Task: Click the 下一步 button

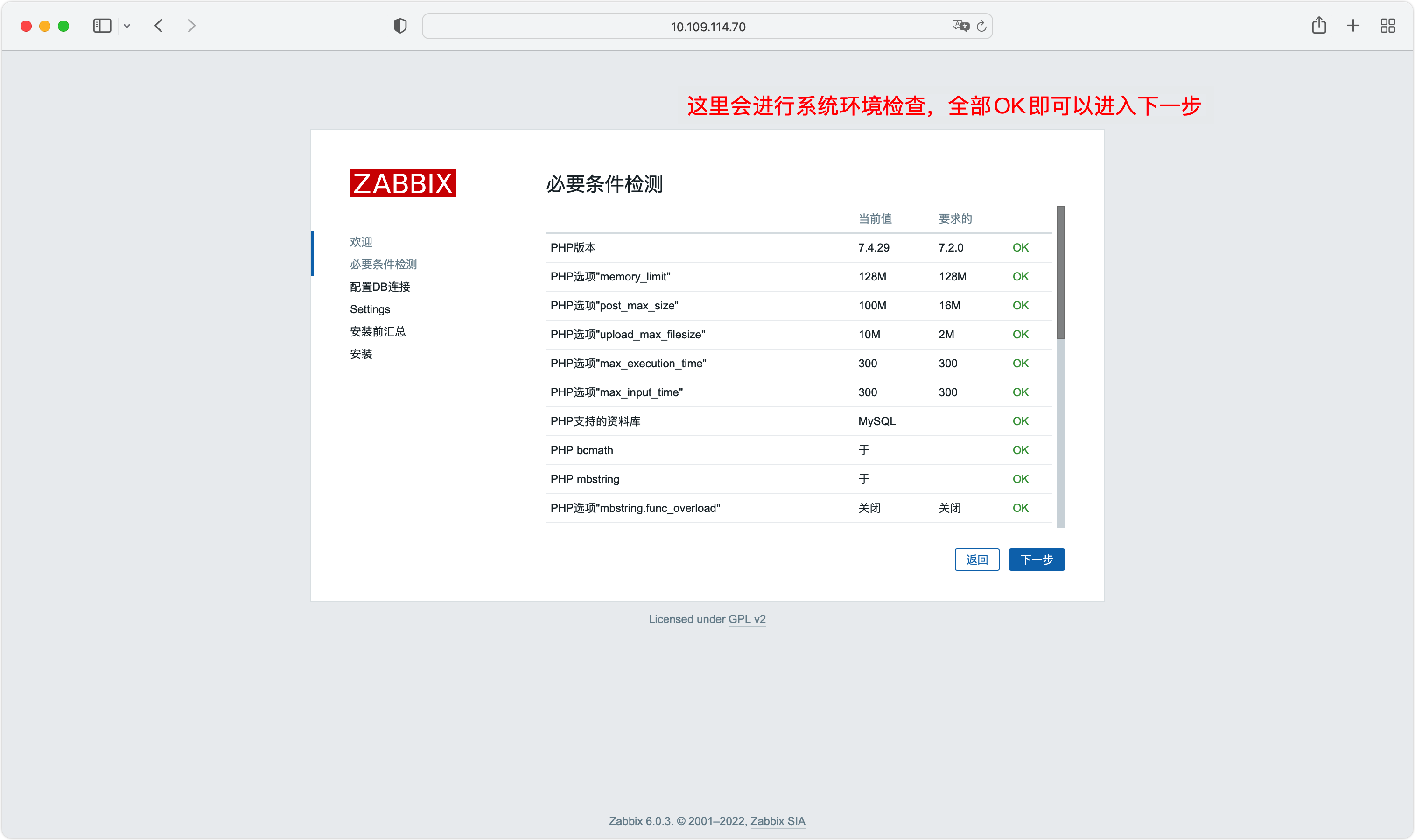Action: [x=1037, y=559]
